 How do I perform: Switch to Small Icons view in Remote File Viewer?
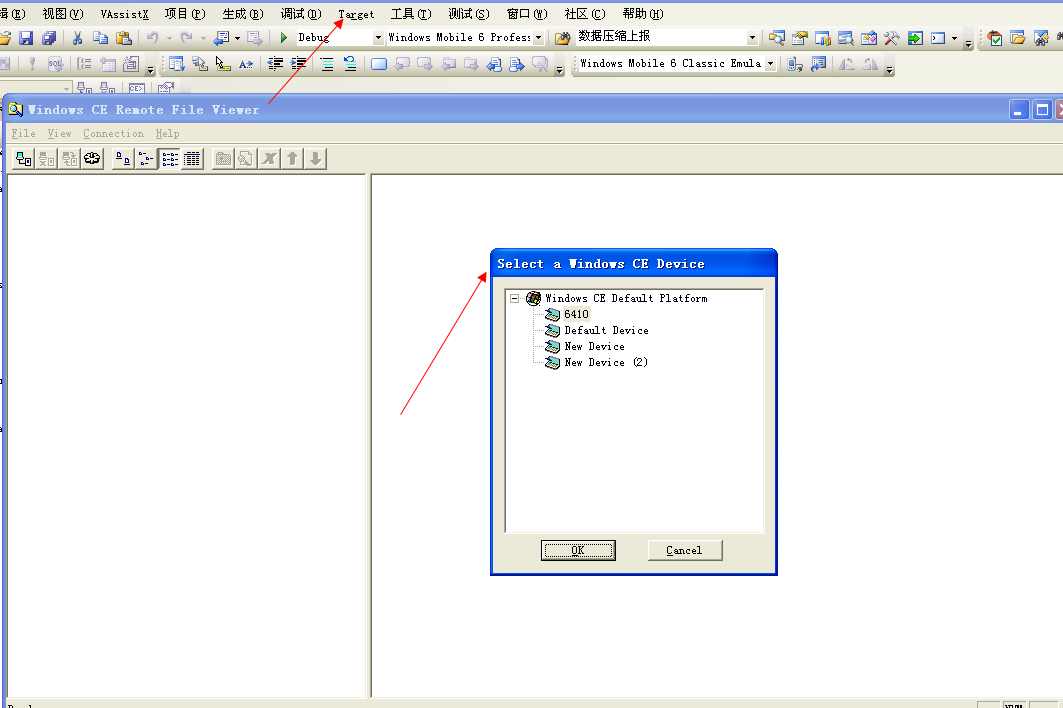[146, 159]
